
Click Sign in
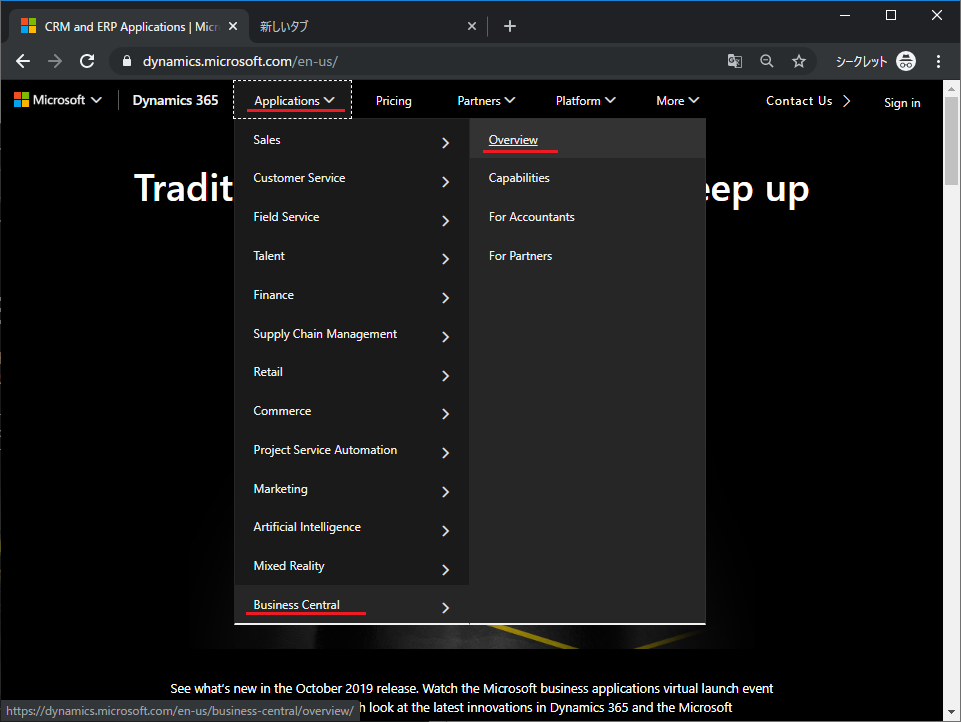(902, 103)
